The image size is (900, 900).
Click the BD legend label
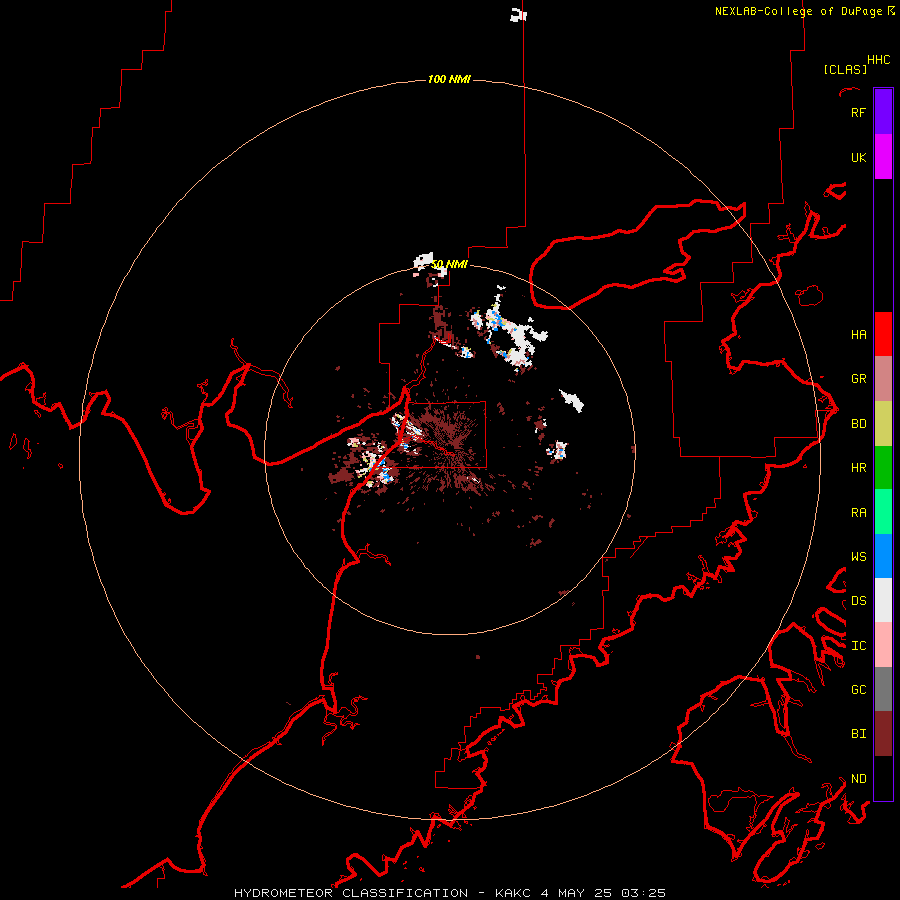(x=858, y=424)
